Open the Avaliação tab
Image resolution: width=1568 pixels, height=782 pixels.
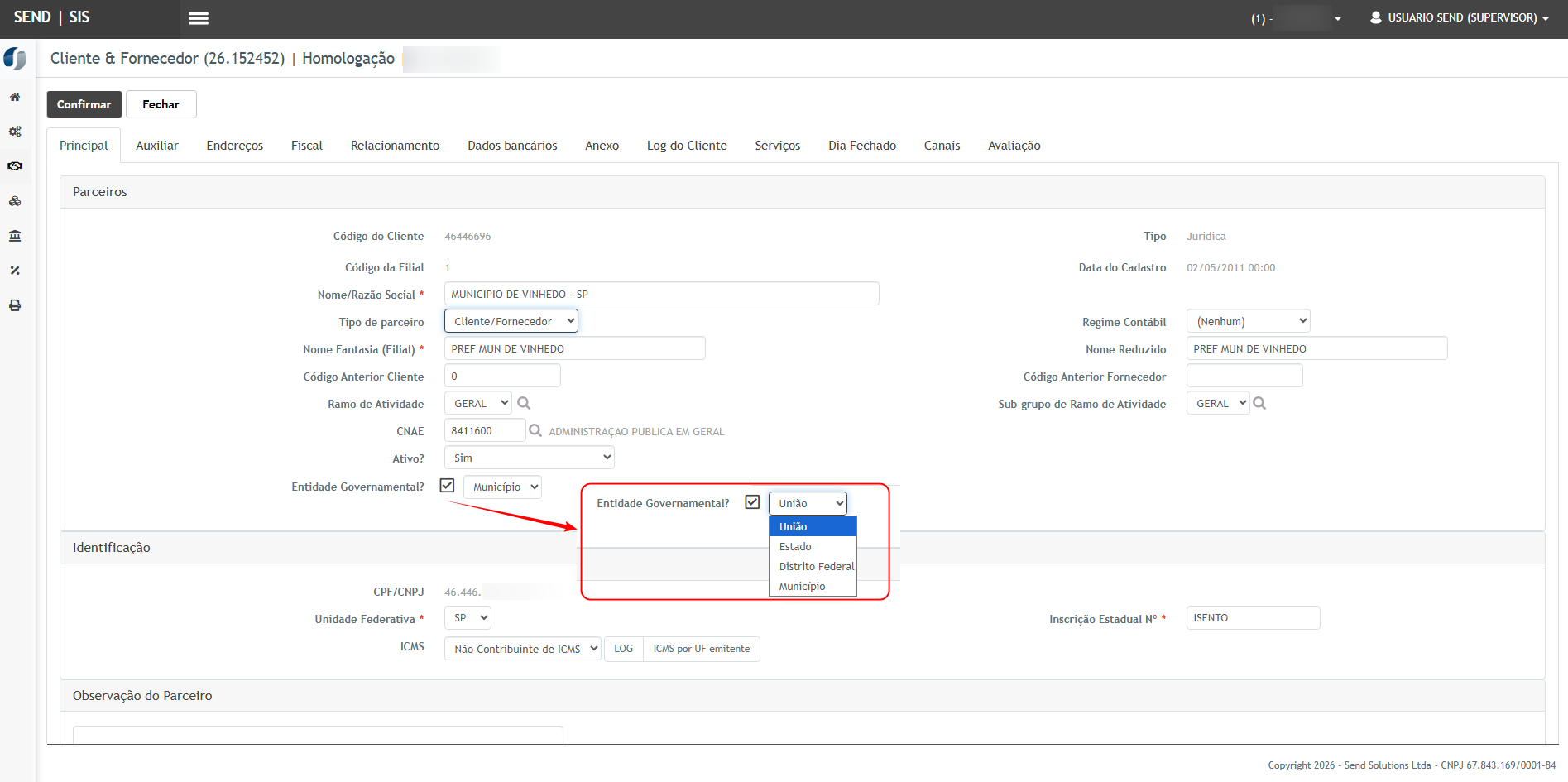pyautogui.click(x=1014, y=146)
